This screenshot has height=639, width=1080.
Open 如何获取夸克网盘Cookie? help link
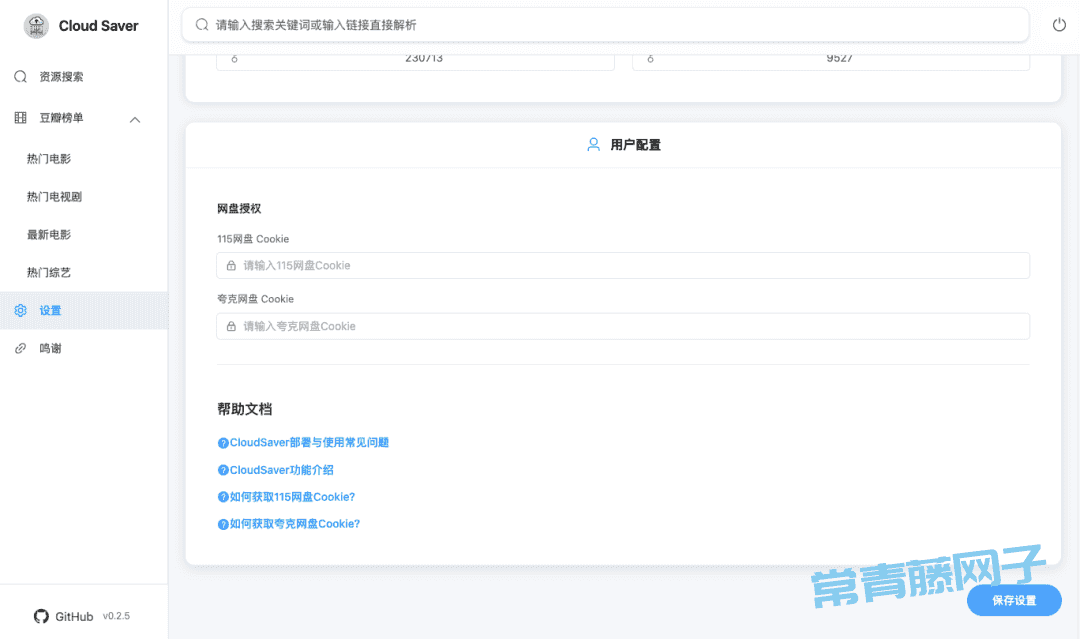[295, 524]
